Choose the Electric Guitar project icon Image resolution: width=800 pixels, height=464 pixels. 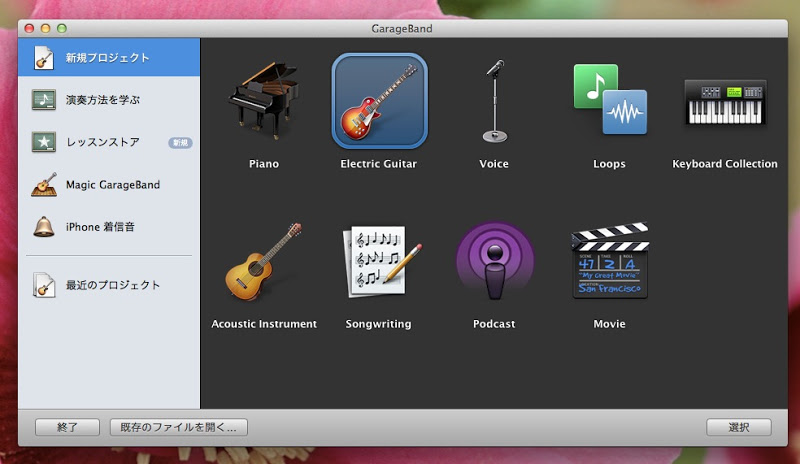[x=379, y=101]
